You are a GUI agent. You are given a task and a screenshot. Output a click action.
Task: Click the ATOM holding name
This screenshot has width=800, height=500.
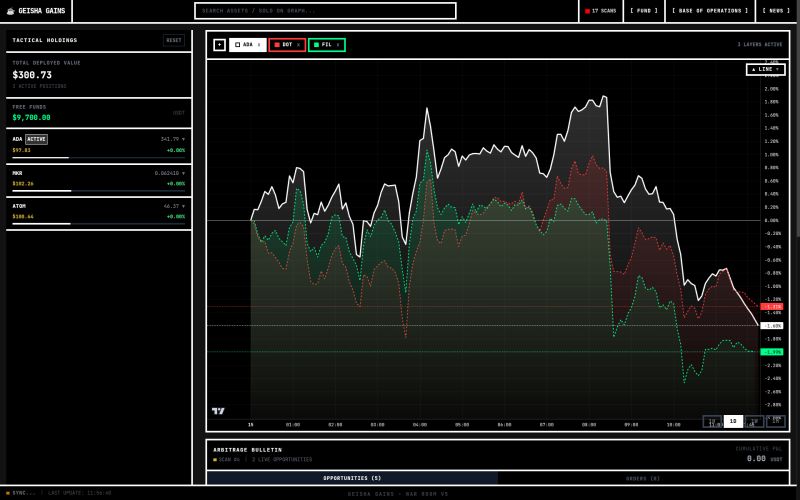[19, 206]
